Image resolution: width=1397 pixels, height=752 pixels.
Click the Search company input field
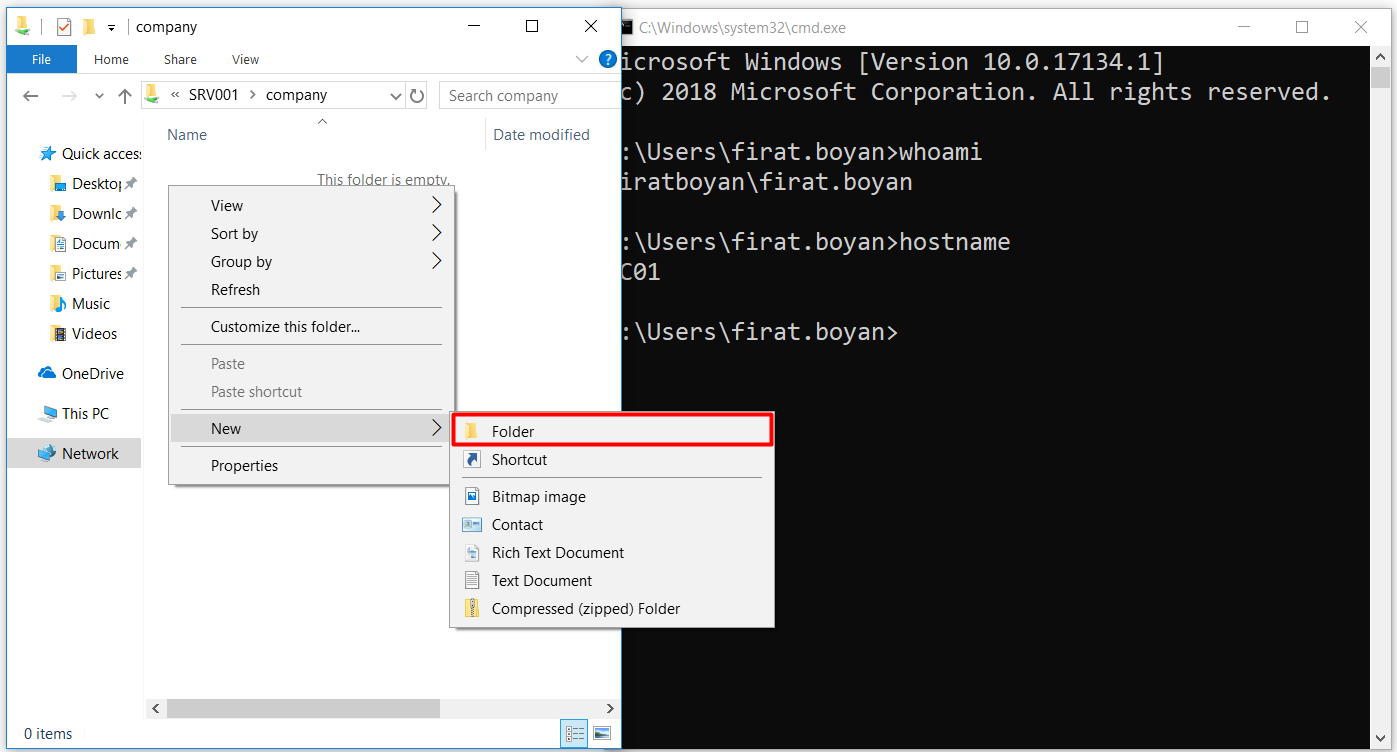[x=530, y=96]
